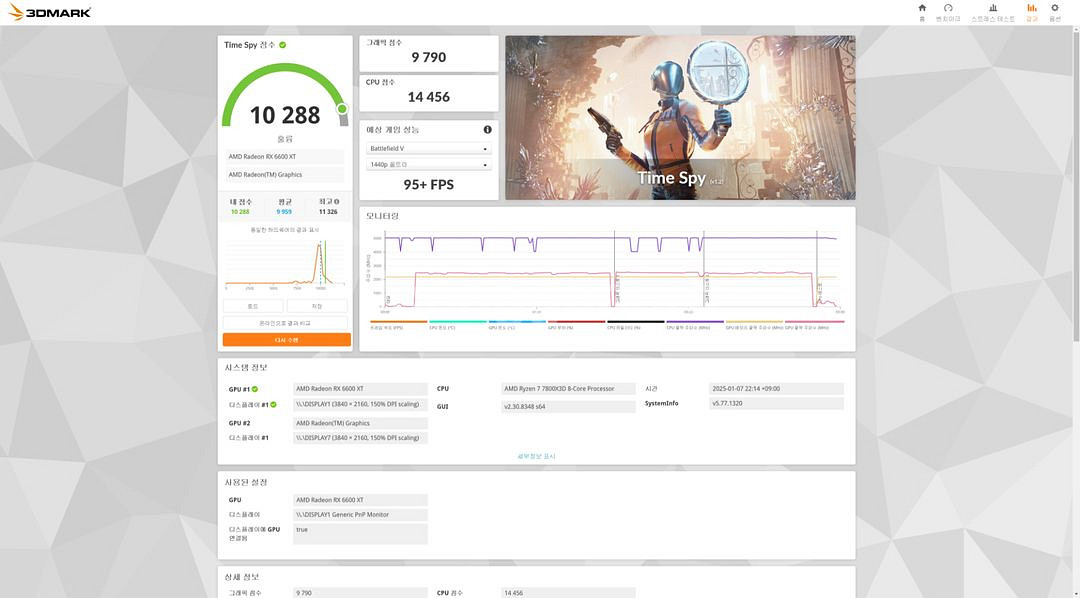1080x598 pixels.
Task: Click the Save result button
Action: tap(317, 306)
